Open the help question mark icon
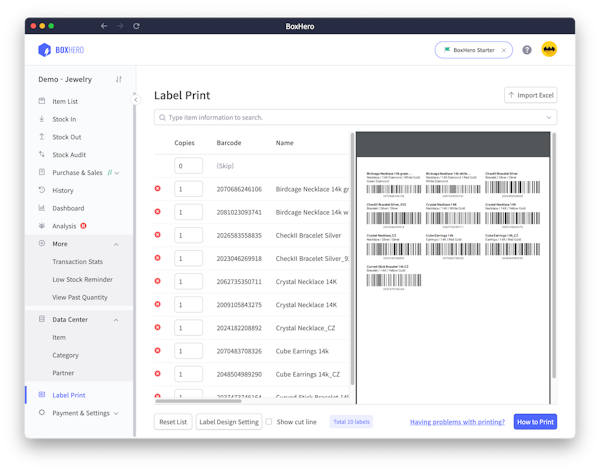Viewport: 600px width, 471px height. pyautogui.click(x=527, y=50)
